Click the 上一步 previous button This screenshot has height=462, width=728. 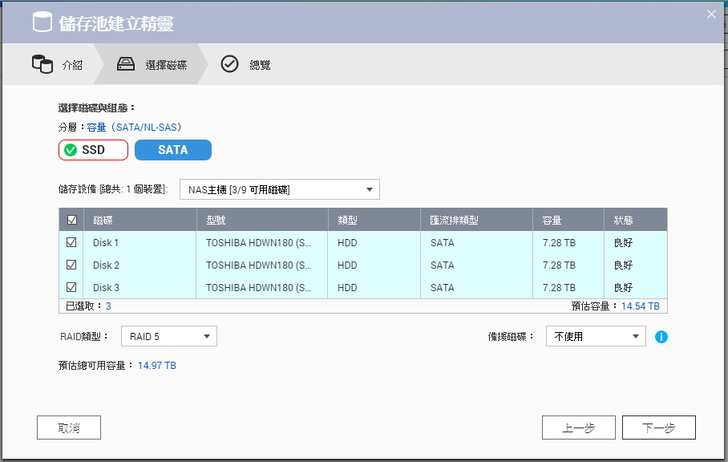578,428
